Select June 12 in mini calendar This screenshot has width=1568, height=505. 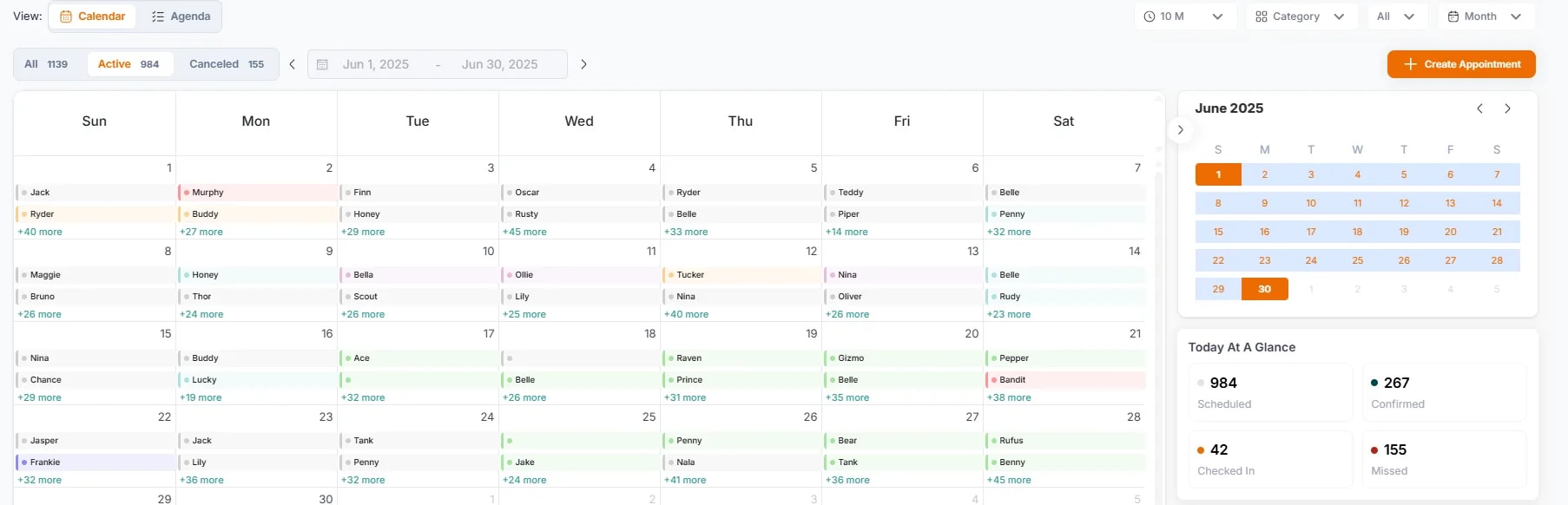(1404, 203)
